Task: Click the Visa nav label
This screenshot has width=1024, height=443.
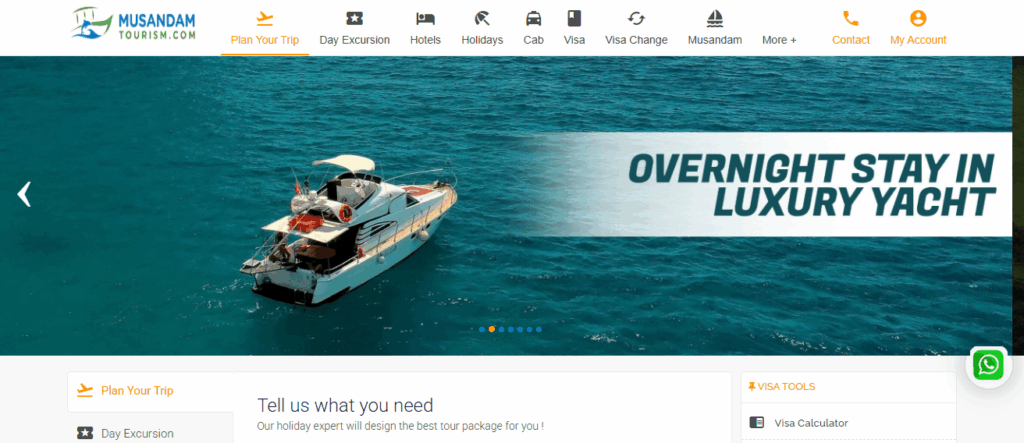Action: pos(574,40)
